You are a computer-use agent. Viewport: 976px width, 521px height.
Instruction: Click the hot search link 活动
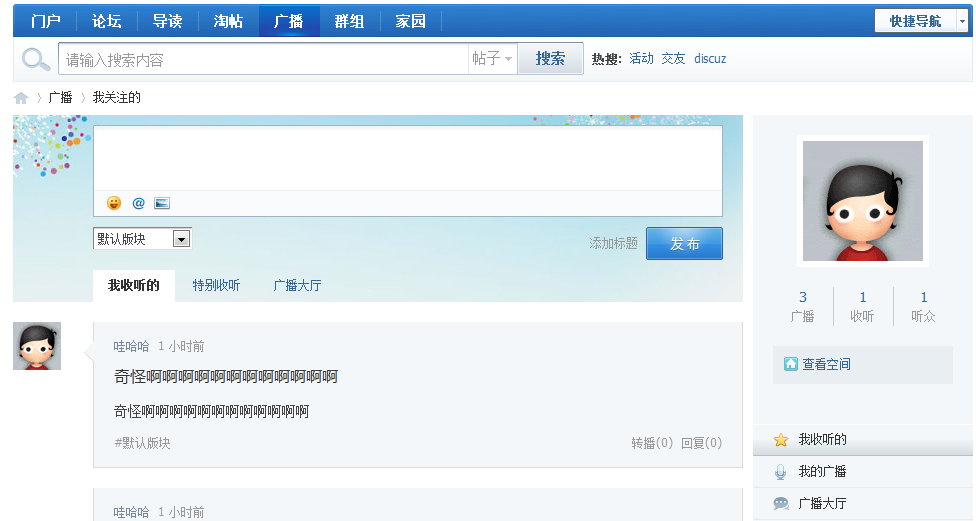[x=641, y=59]
